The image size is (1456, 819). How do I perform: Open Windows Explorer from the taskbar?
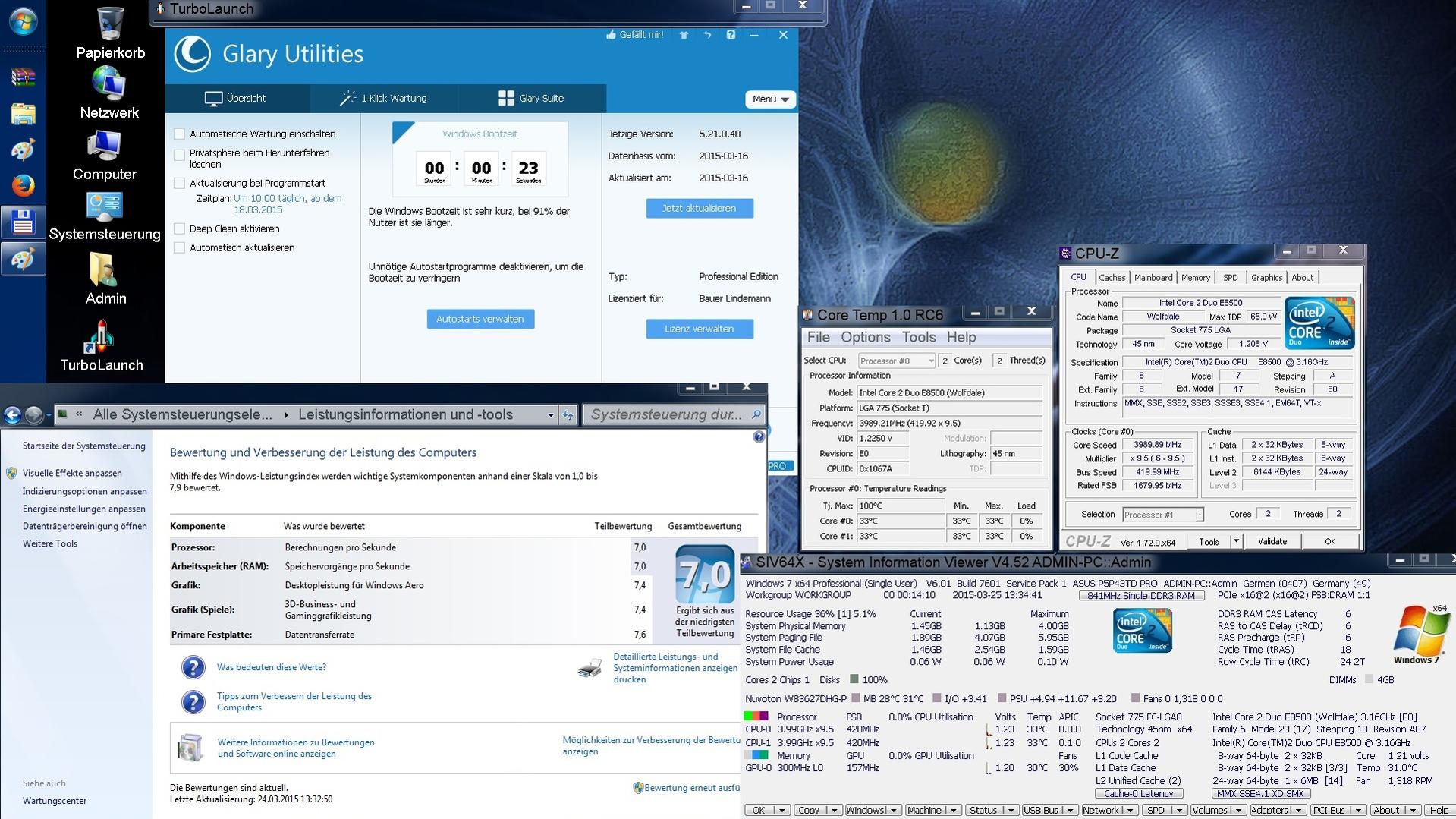[x=23, y=114]
